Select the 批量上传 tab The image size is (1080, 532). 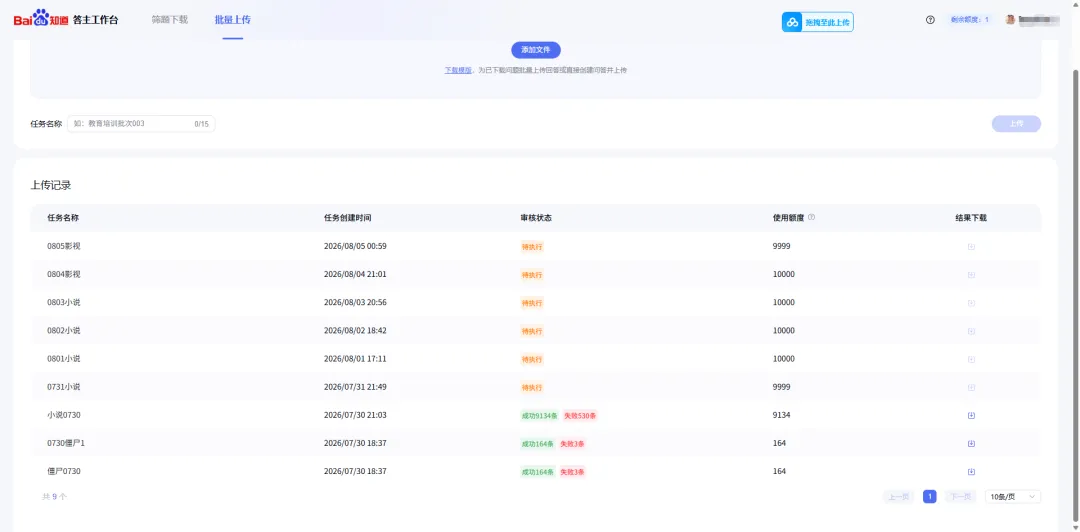point(233,20)
